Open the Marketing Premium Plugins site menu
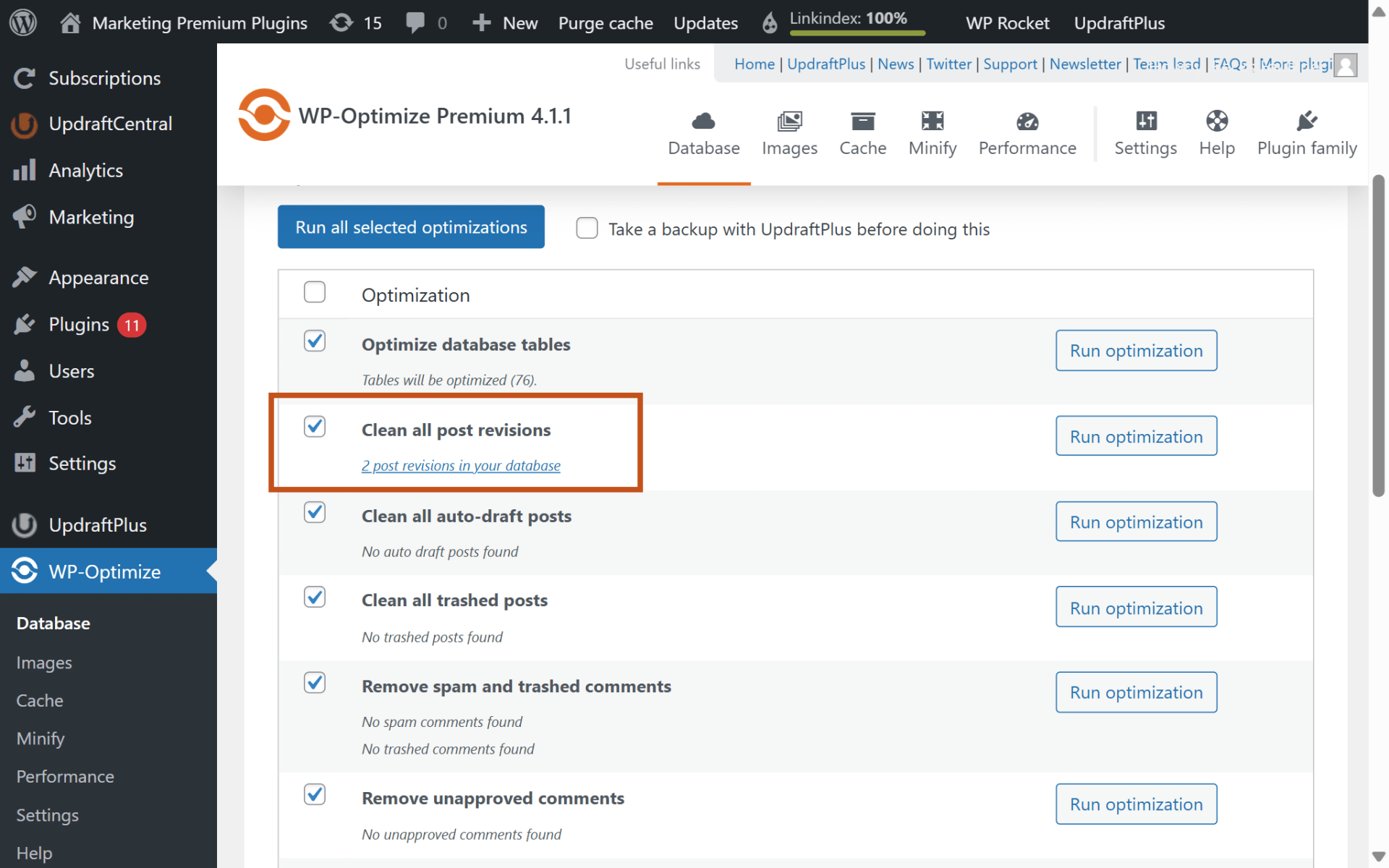The image size is (1389, 868). click(183, 22)
